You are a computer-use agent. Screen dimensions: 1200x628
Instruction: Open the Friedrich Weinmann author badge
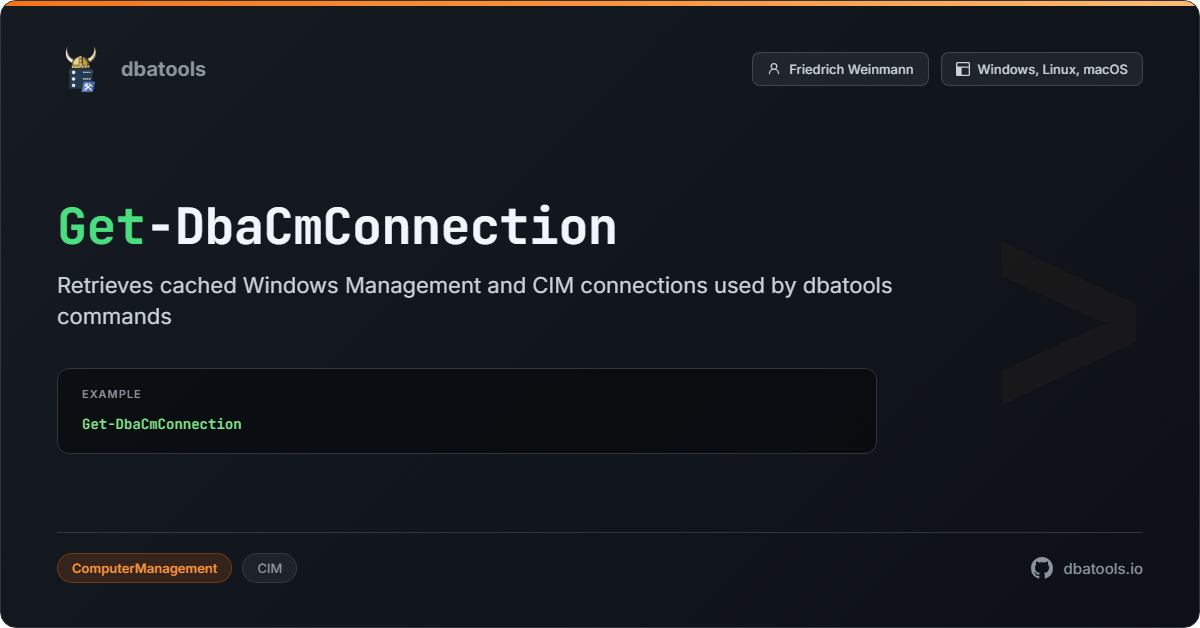click(x=840, y=69)
